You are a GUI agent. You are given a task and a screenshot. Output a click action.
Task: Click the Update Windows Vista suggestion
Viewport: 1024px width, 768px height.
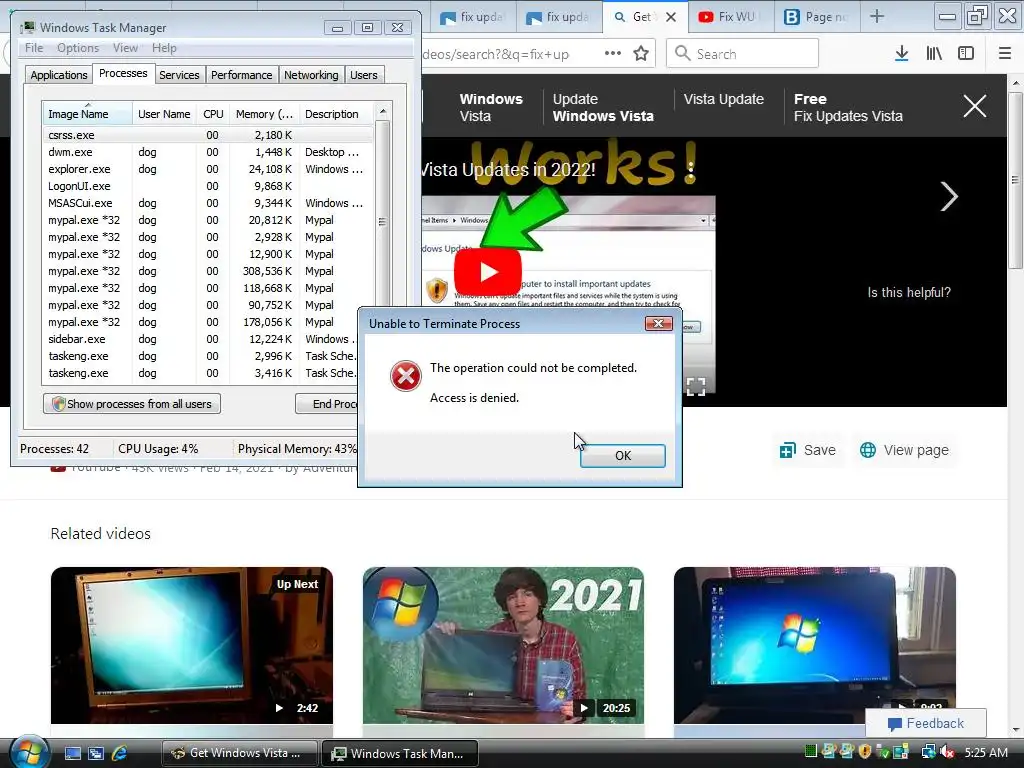click(x=603, y=107)
